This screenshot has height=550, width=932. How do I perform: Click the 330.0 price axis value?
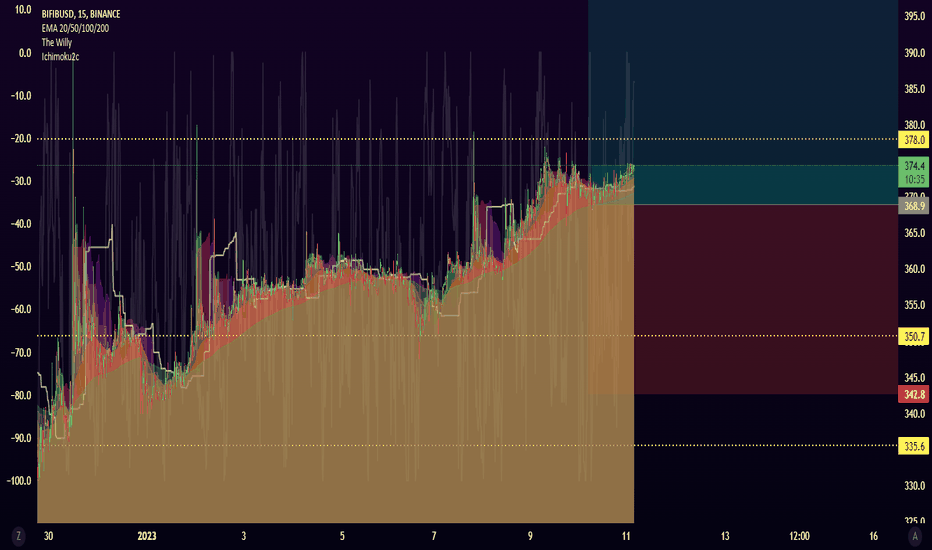(915, 486)
